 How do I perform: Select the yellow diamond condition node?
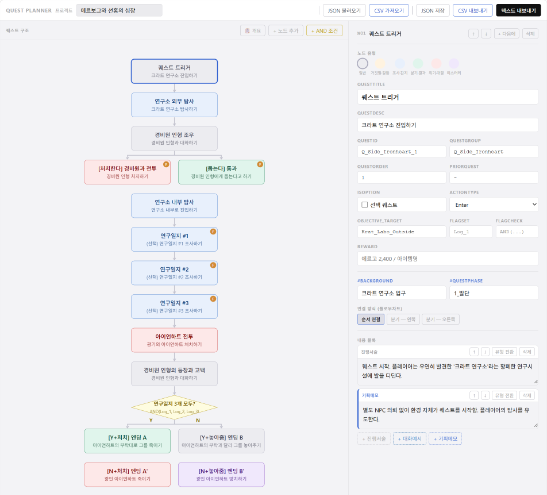point(174,407)
